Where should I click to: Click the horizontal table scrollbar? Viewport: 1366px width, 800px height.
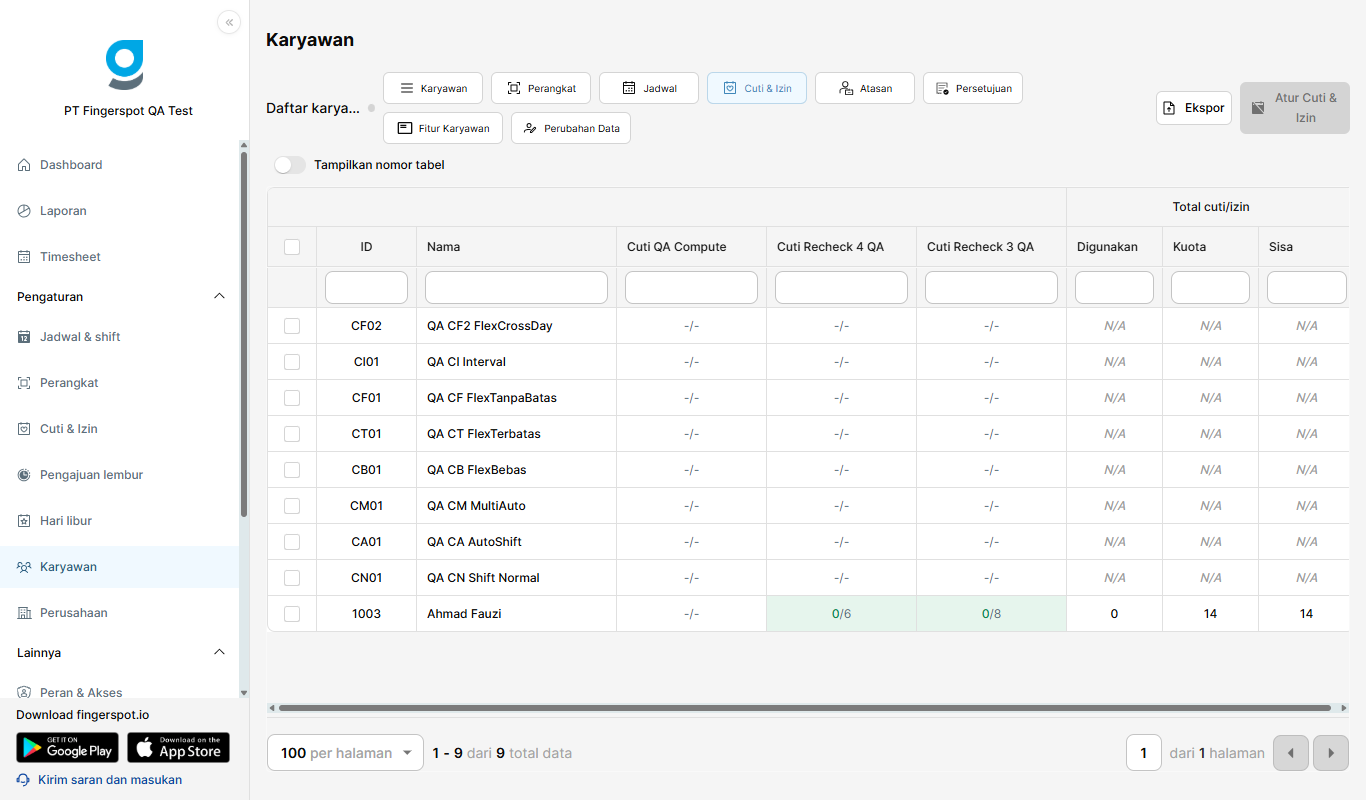(x=805, y=708)
